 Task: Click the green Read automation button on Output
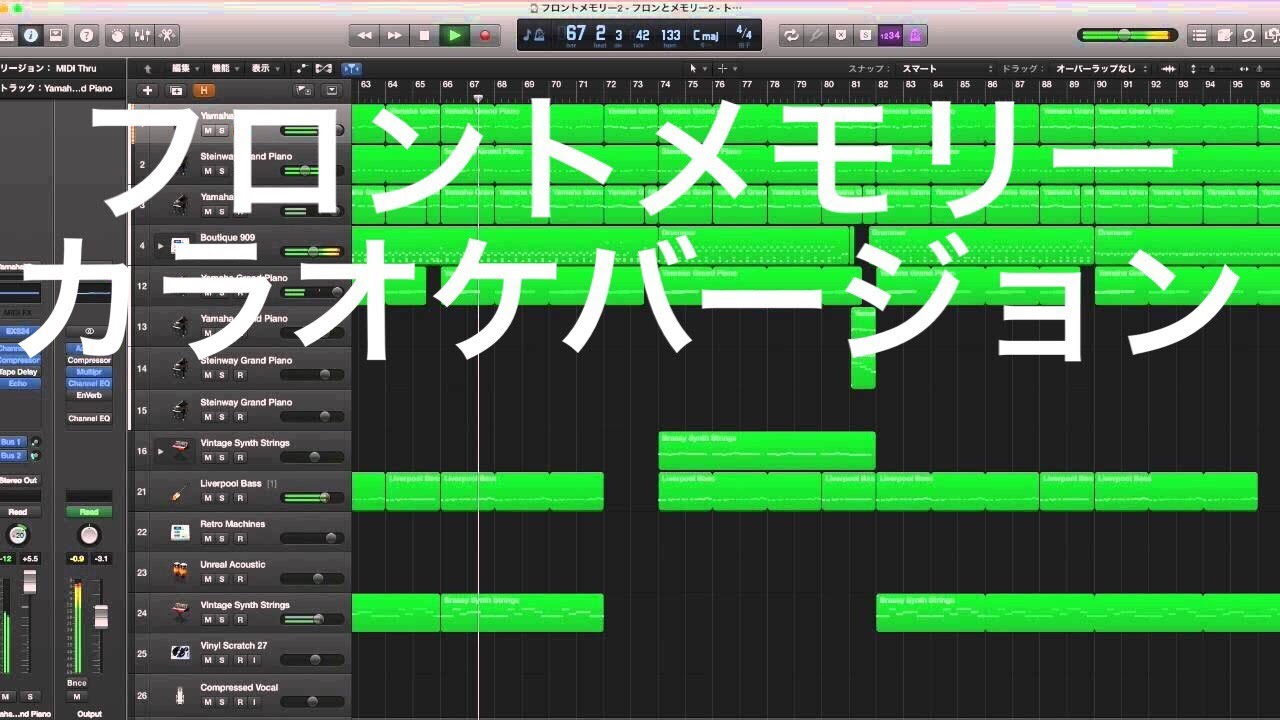point(89,512)
